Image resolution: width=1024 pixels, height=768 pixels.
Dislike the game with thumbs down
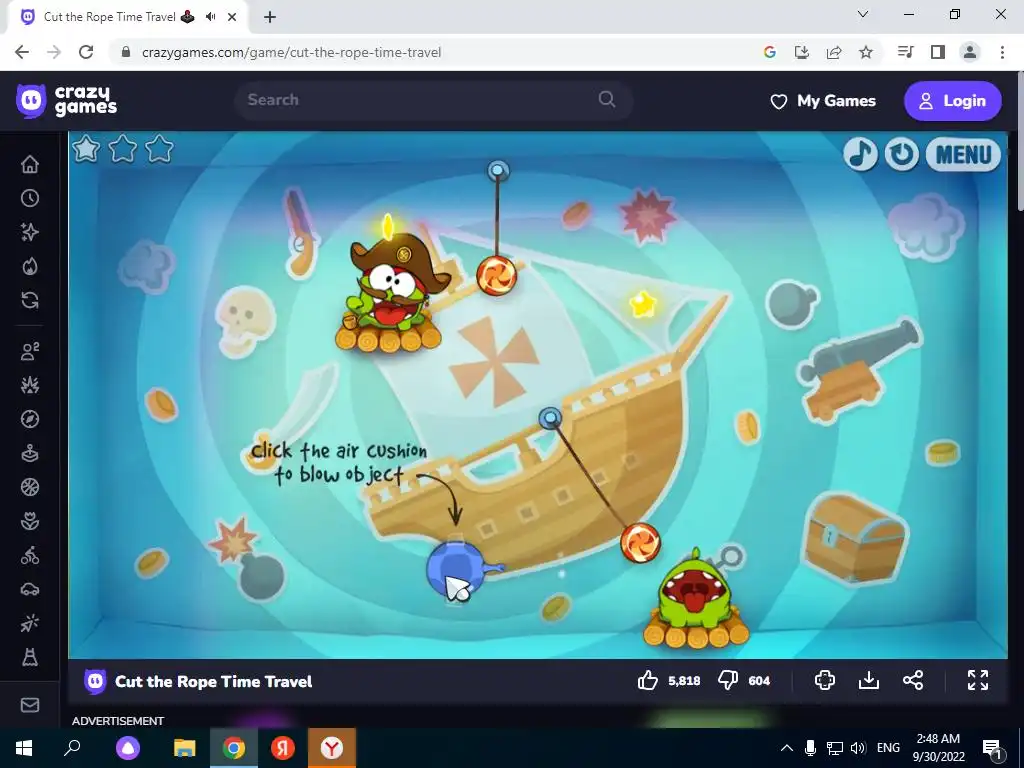(x=728, y=680)
